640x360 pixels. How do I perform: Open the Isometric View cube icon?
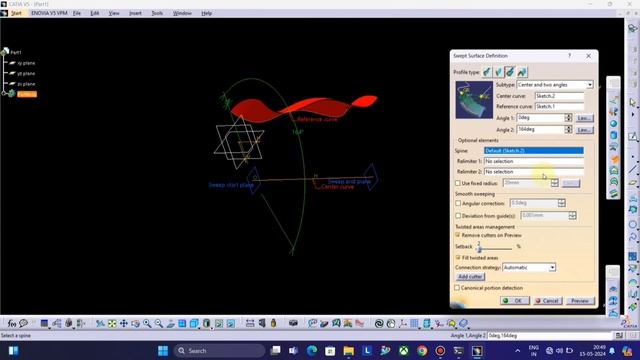pyautogui.click(x=194, y=324)
